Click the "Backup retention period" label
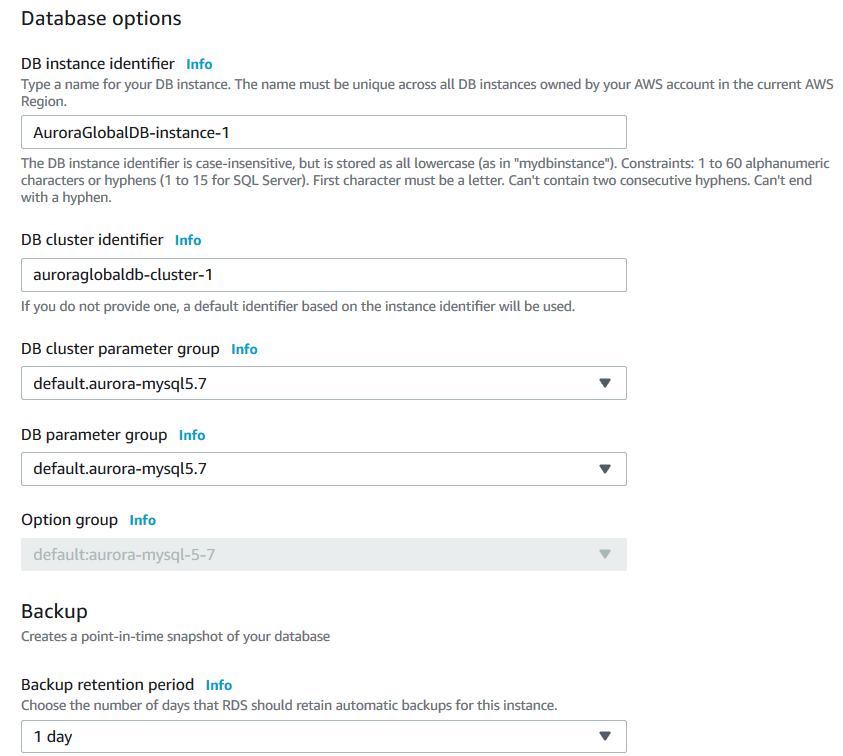Image resolution: width=843 pixels, height=756 pixels. click(107, 685)
